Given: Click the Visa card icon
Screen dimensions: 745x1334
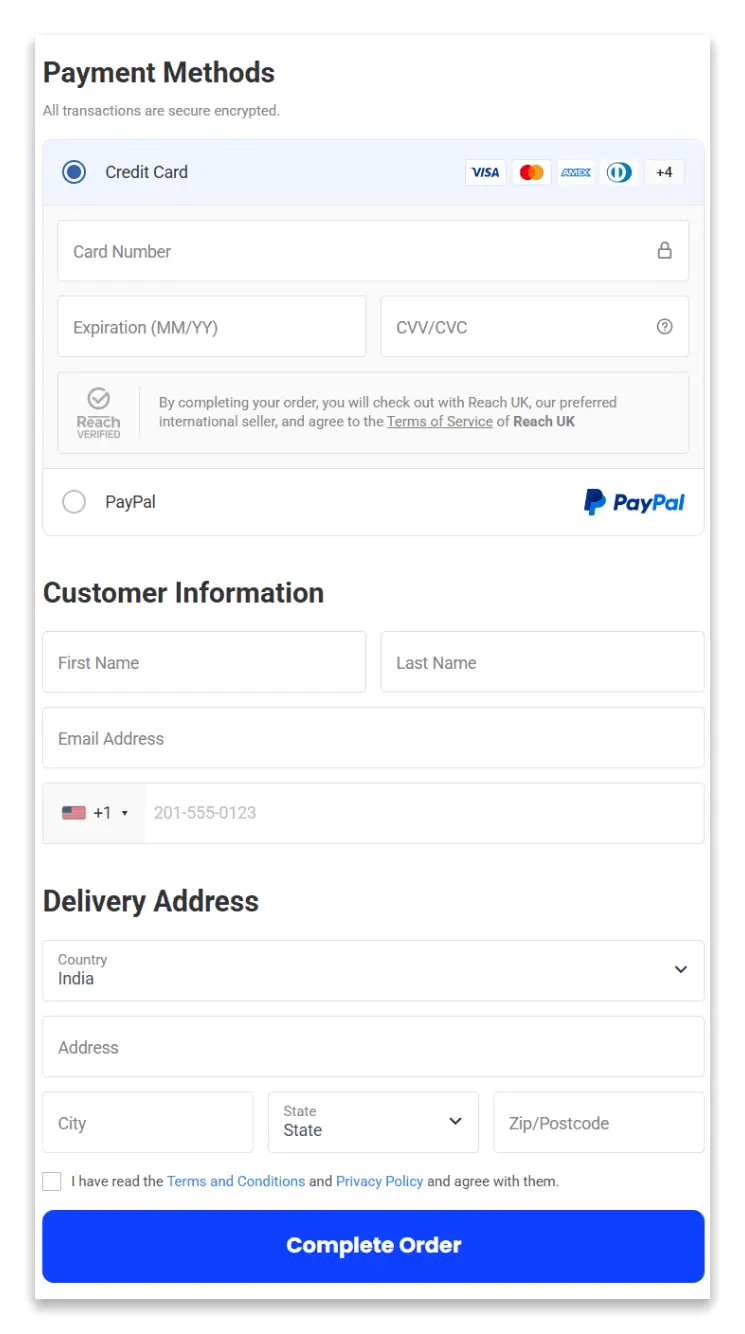Looking at the screenshot, I should (x=486, y=172).
